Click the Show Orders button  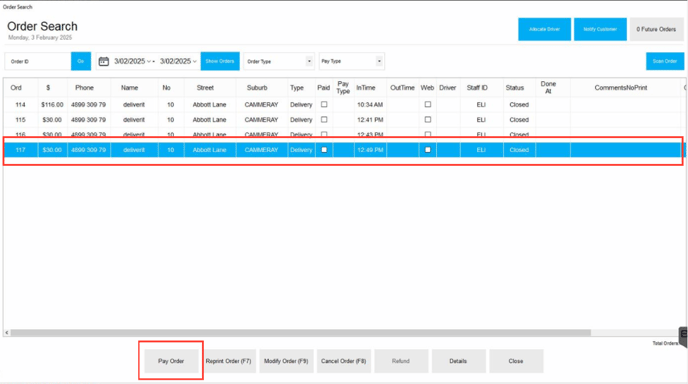(220, 61)
